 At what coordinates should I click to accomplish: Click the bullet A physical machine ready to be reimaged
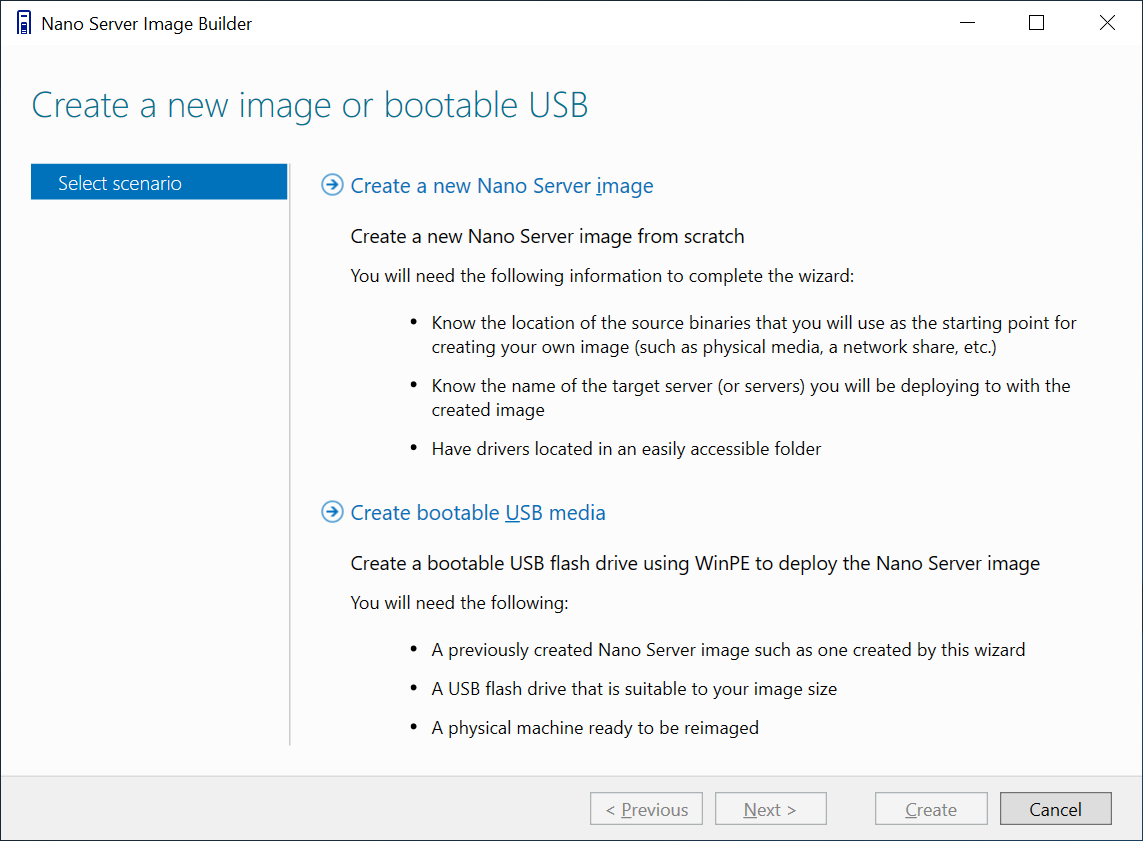[595, 728]
